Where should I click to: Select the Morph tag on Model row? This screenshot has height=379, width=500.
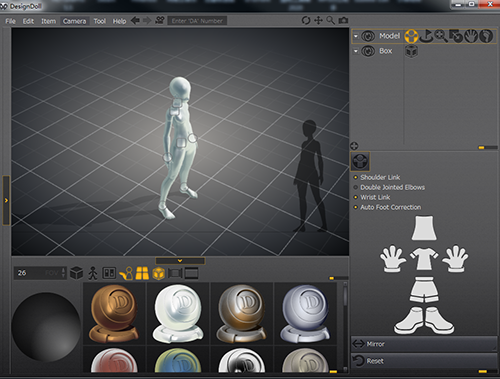coord(456,36)
